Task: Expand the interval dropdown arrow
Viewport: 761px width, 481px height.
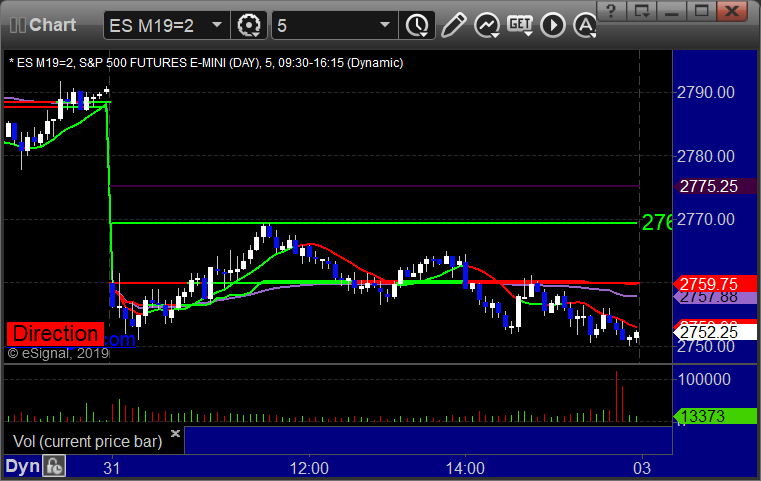Action: coord(385,25)
